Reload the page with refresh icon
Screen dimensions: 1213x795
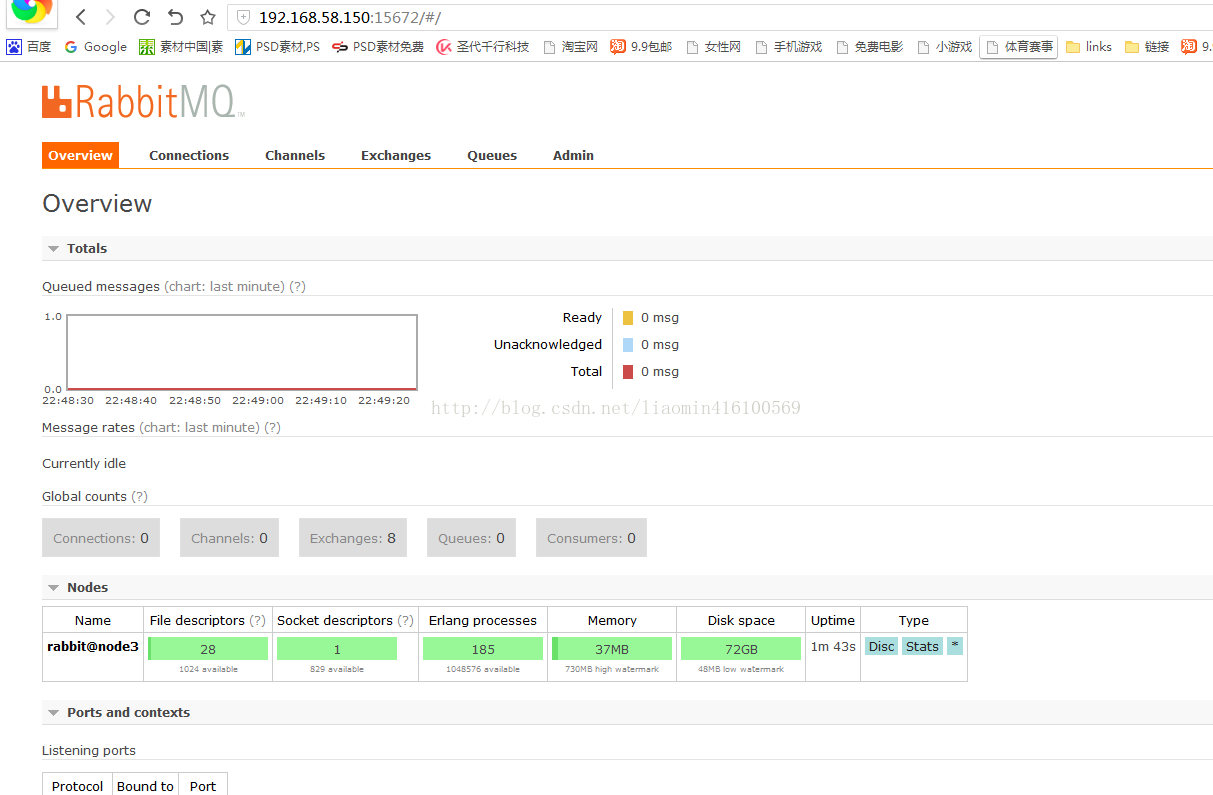142,17
